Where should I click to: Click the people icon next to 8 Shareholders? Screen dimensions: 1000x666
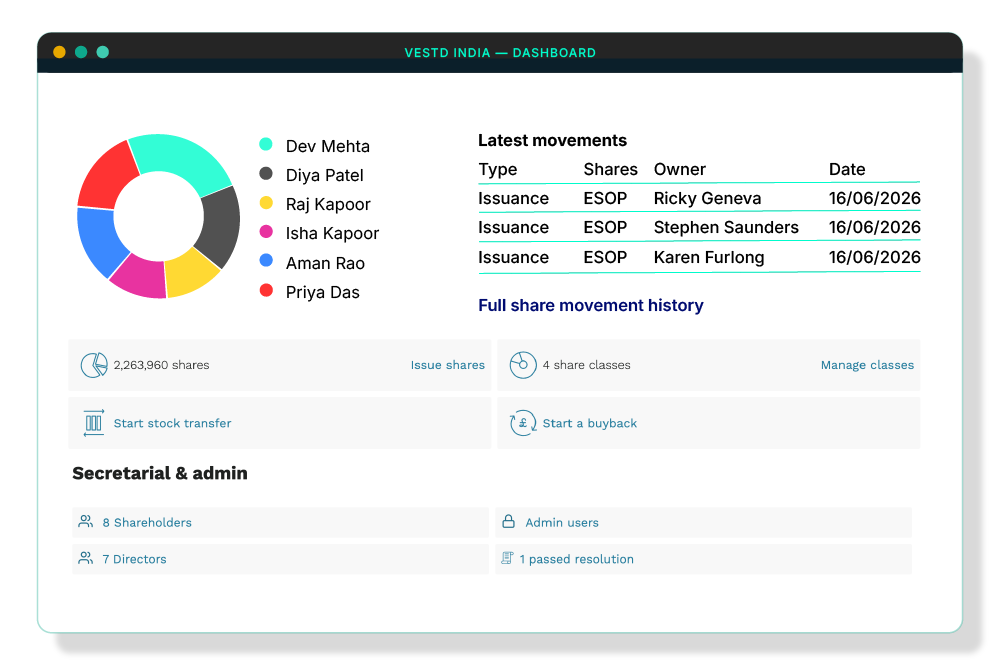coord(85,522)
